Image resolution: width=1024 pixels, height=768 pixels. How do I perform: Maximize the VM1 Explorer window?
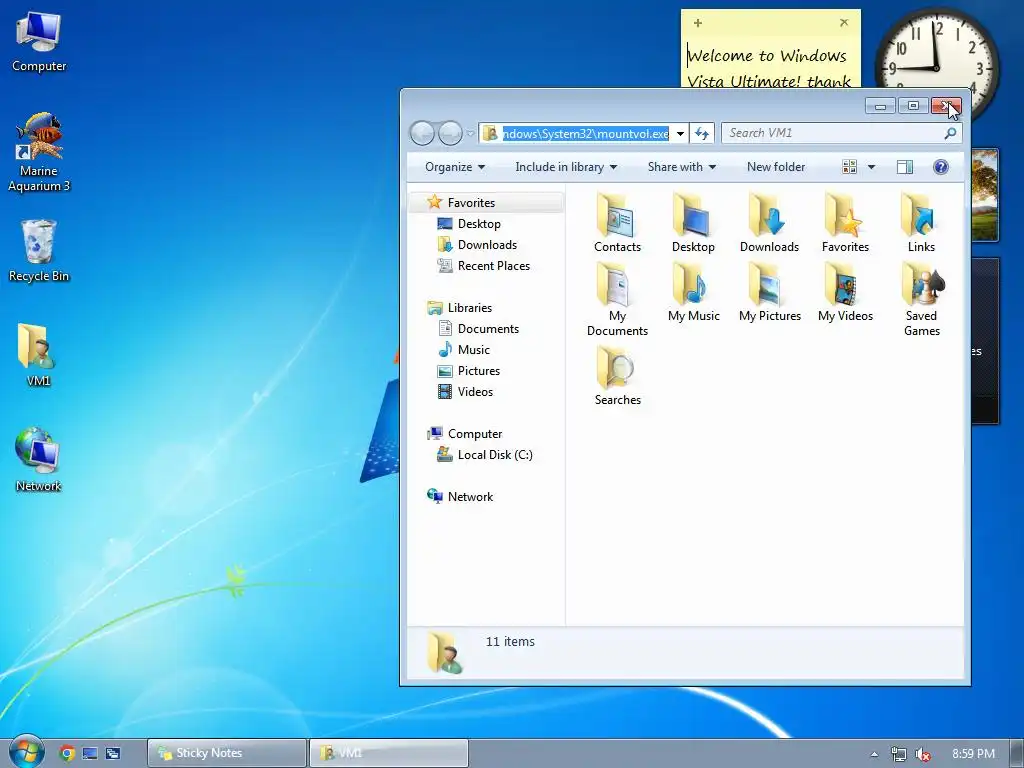[913, 106]
